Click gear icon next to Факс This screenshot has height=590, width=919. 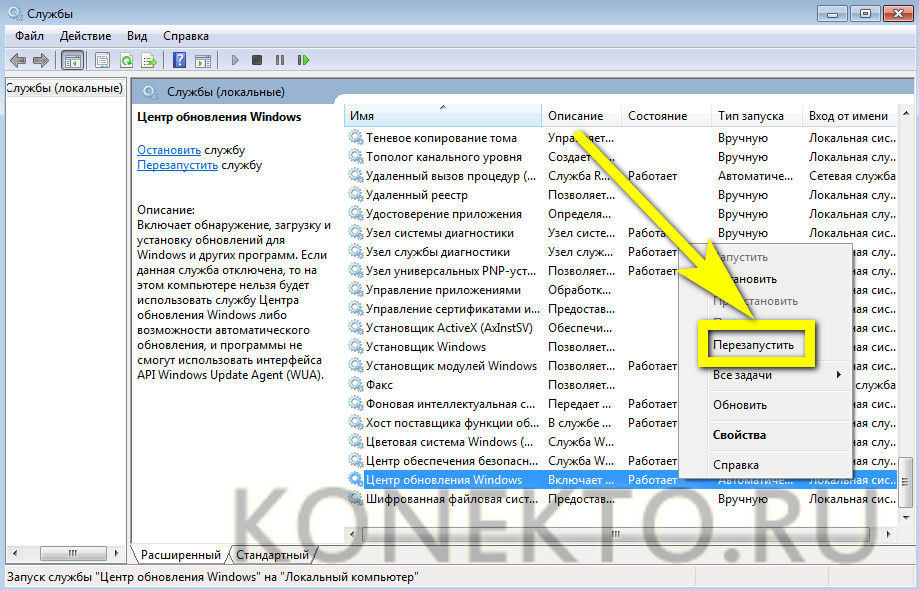click(x=355, y=384)
